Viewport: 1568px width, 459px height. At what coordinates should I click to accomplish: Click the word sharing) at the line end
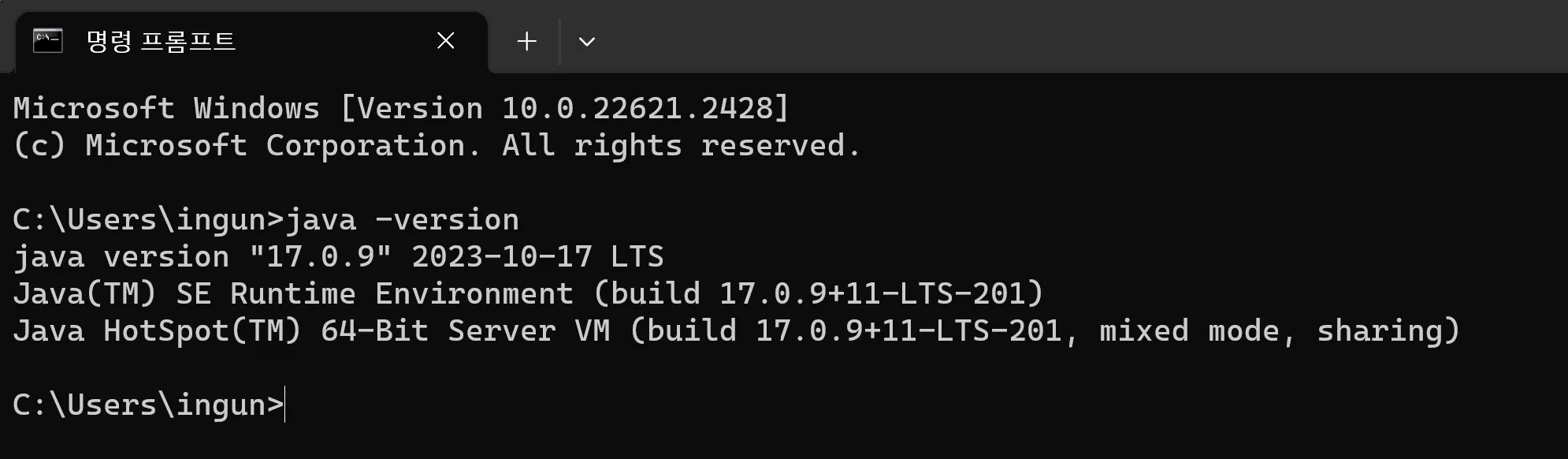[1388, 331]
